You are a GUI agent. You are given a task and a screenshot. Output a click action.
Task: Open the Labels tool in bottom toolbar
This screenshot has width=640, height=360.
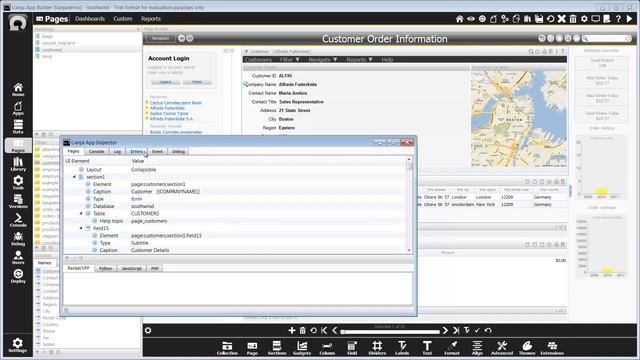point(402,348)
